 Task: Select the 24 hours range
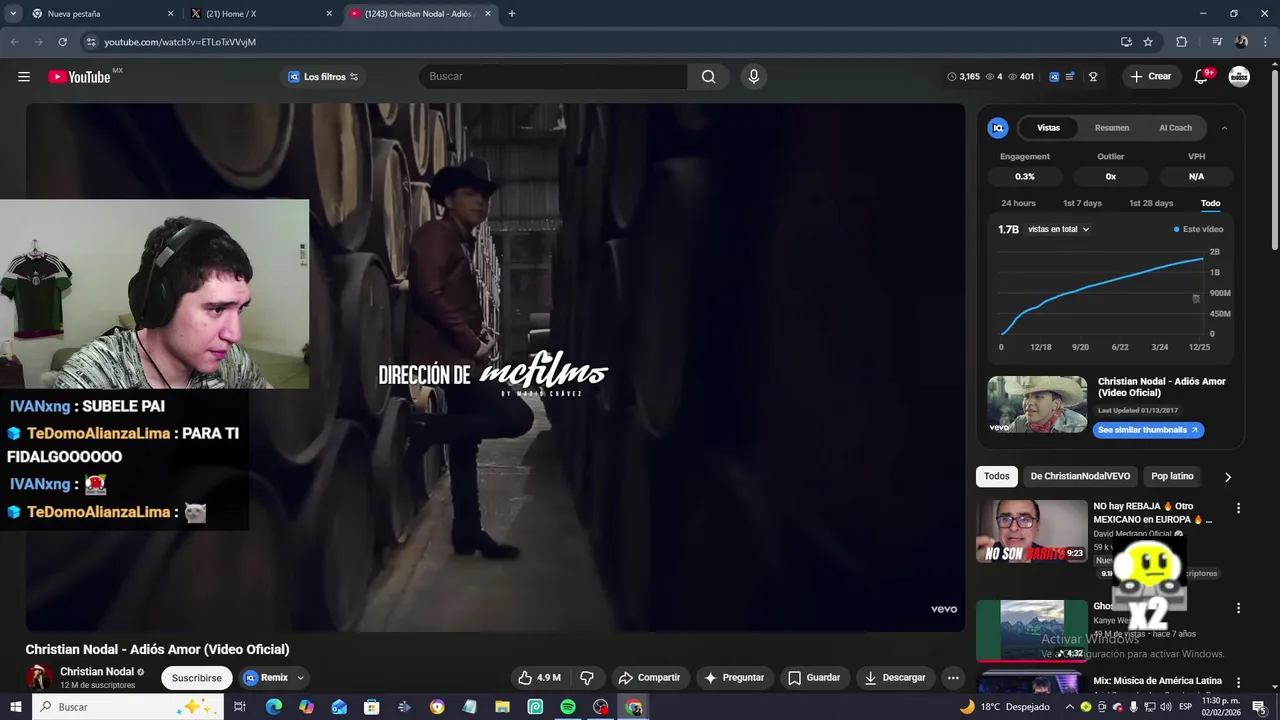pos(1018,203)
